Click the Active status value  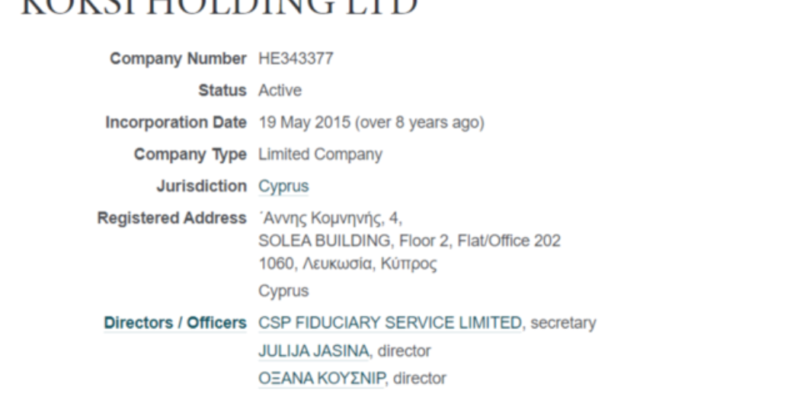279,91
